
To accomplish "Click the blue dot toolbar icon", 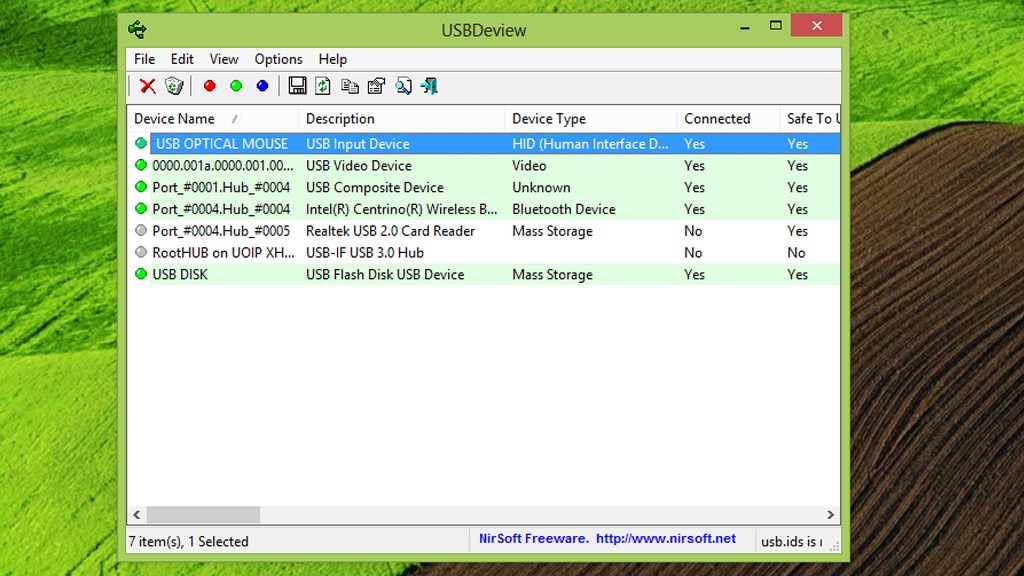I will [x=262, y=86].
